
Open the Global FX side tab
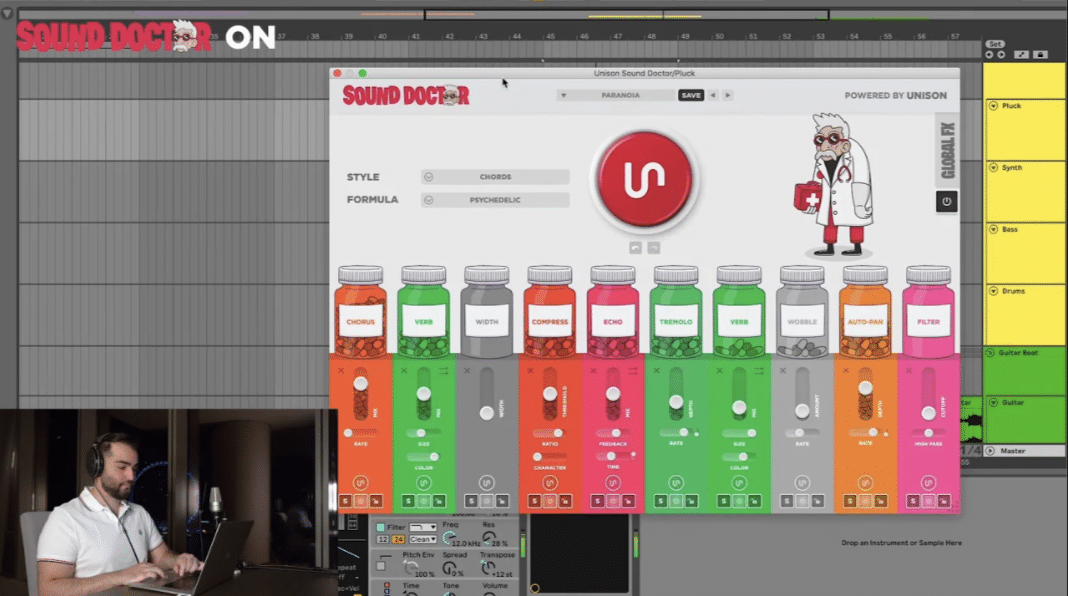(947, 151)
